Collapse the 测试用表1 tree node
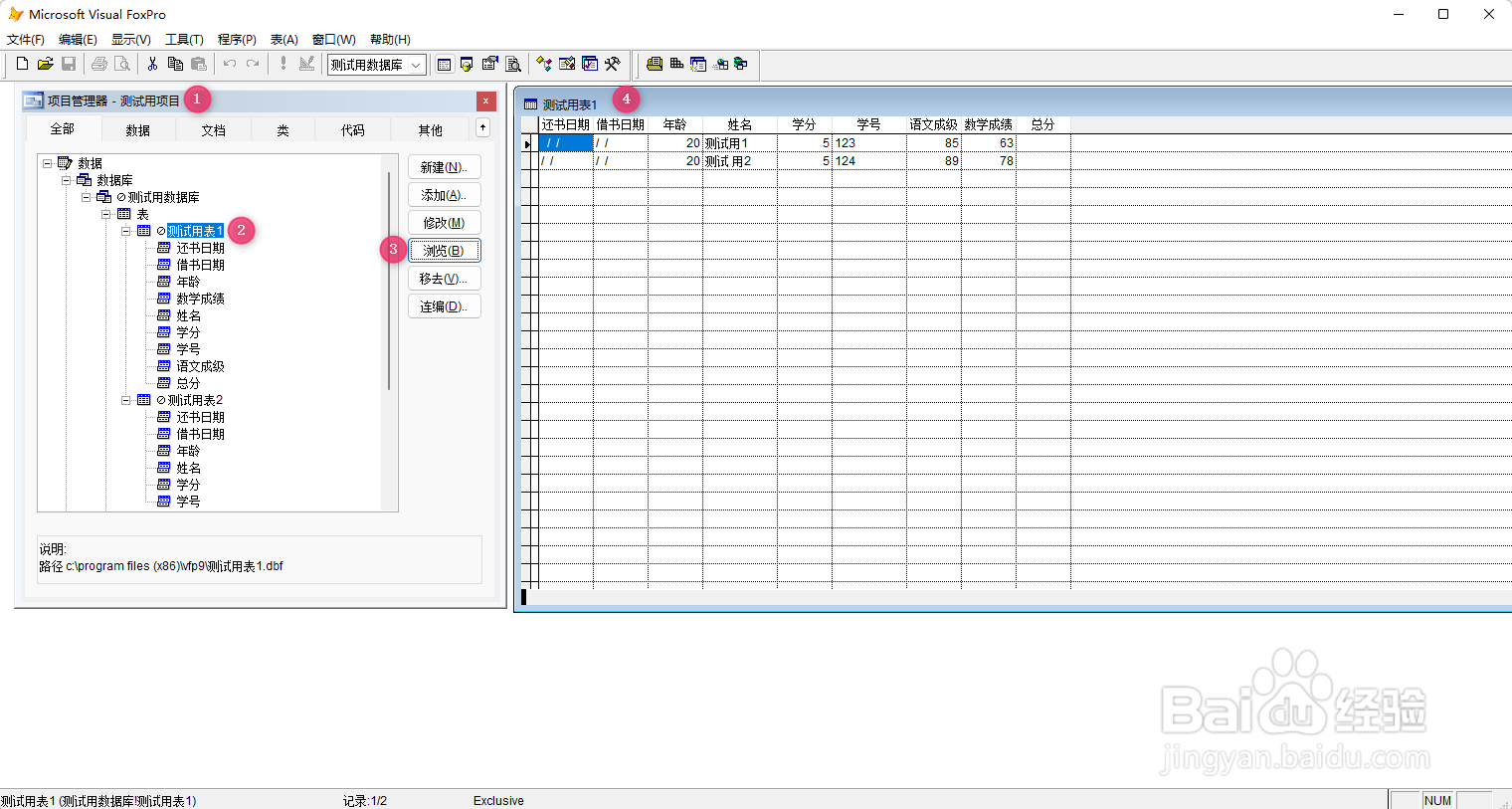Image resolution: width=1512 pixels, height=809 pixels. [126, 231]
